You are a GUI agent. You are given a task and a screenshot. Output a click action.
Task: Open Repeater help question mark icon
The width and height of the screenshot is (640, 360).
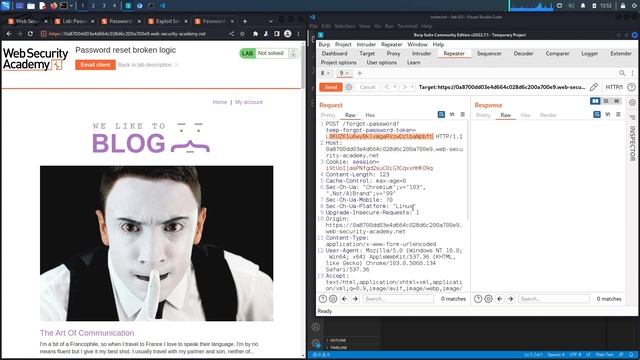coord(631,87)
